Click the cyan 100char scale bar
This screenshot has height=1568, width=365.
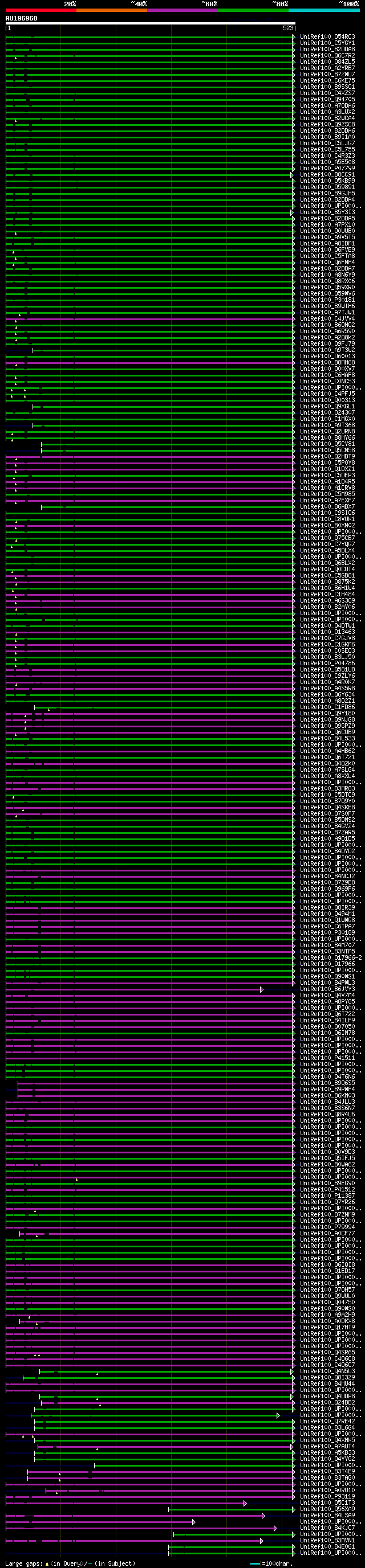[x=255, y=1564]
